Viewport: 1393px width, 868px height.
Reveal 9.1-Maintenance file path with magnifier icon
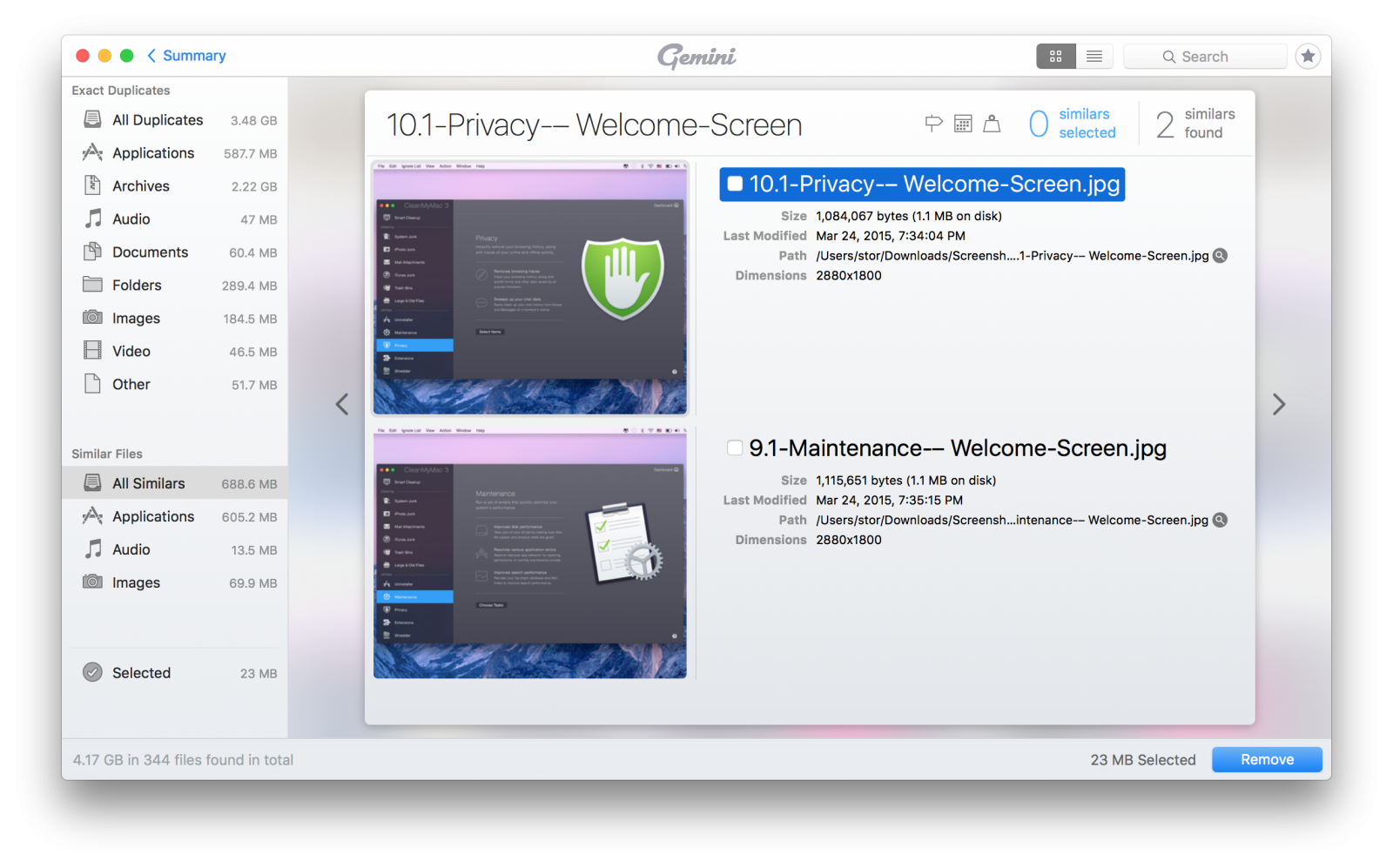pos(1221,520)
